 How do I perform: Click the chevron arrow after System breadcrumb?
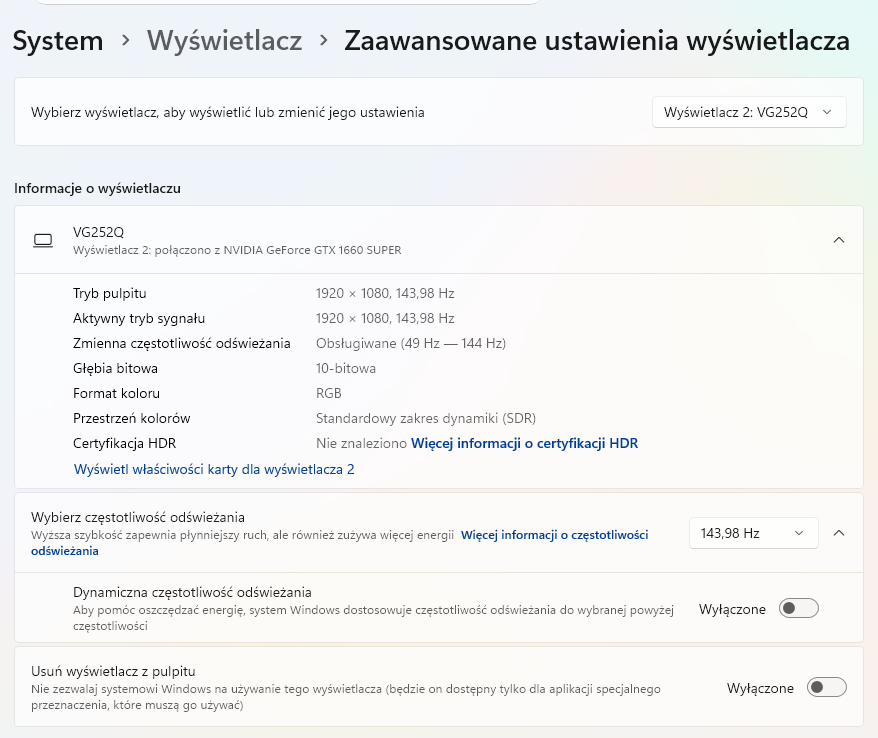click(x=125, y=41)
